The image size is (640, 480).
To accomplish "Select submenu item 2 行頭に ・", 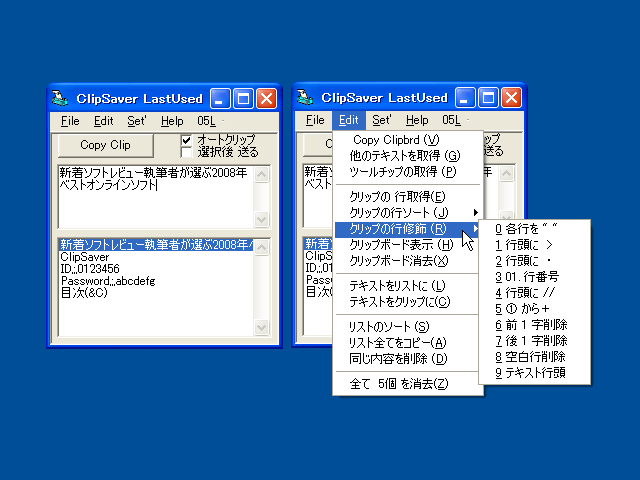I will 534,260.
